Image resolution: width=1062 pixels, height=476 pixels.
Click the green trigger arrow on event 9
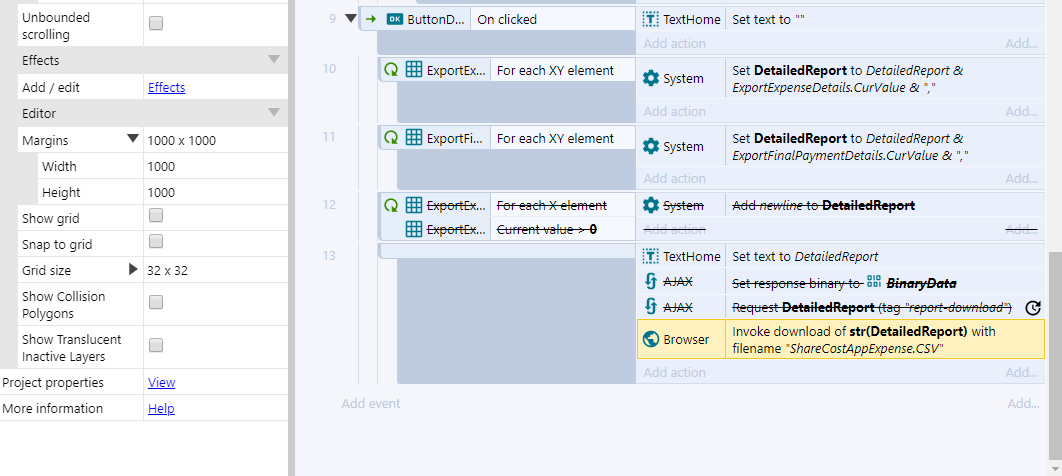tap(370, 19)
